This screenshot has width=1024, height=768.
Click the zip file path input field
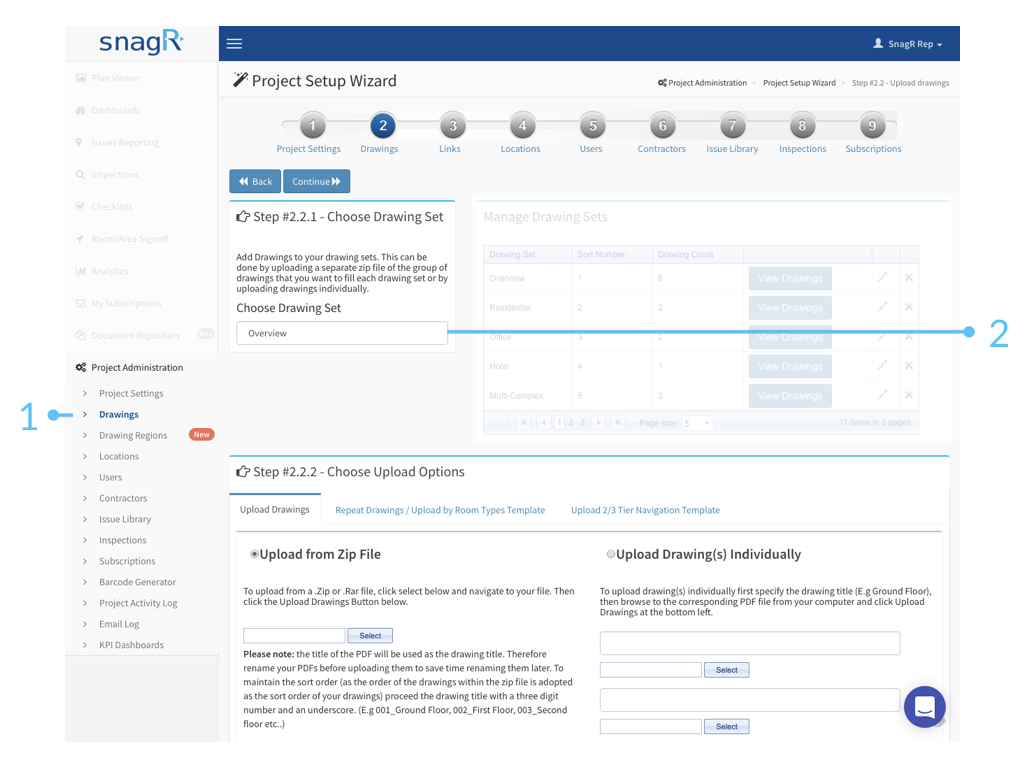coord(295,635)
